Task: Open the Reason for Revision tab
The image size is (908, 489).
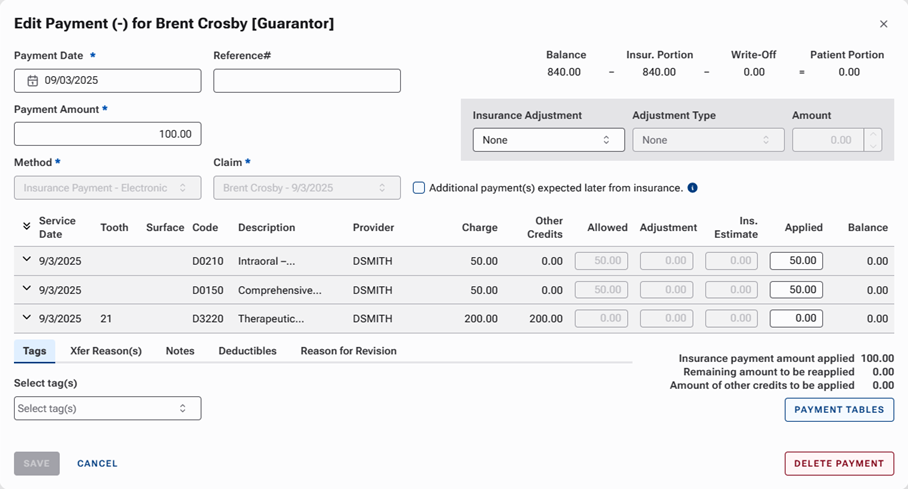Action: 348,351
